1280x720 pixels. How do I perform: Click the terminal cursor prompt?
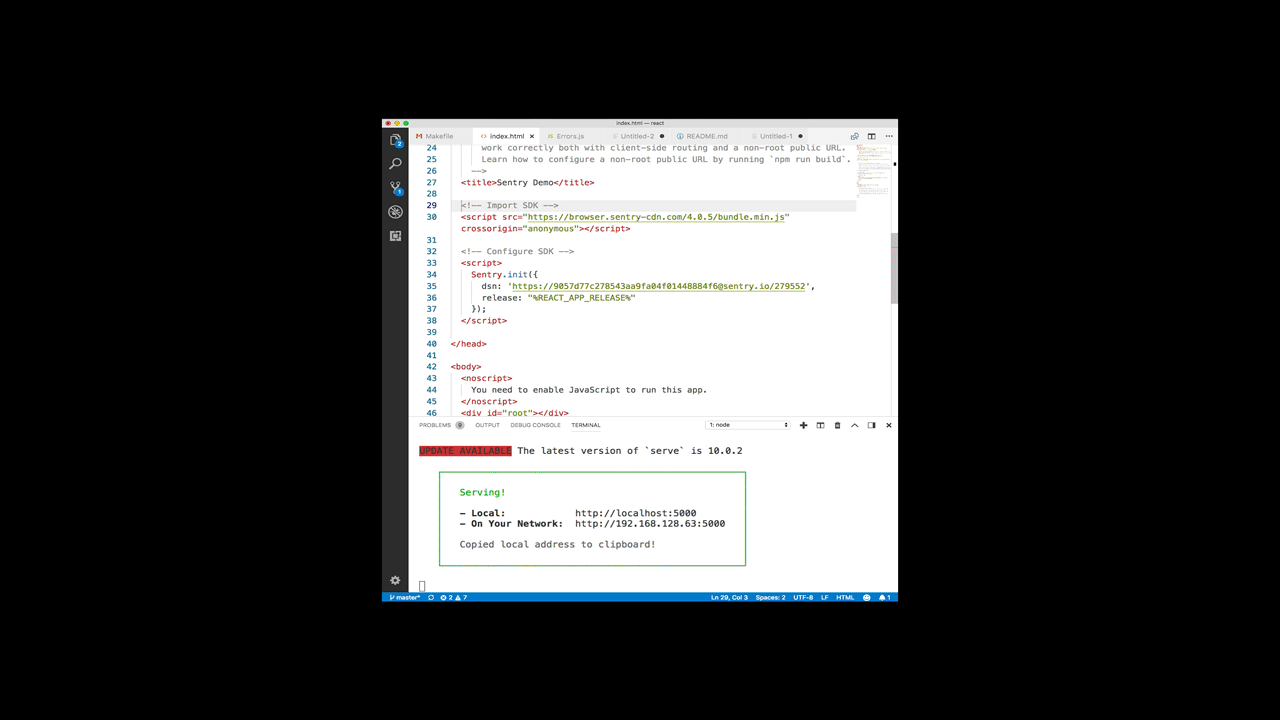click(x=422, y=587)
